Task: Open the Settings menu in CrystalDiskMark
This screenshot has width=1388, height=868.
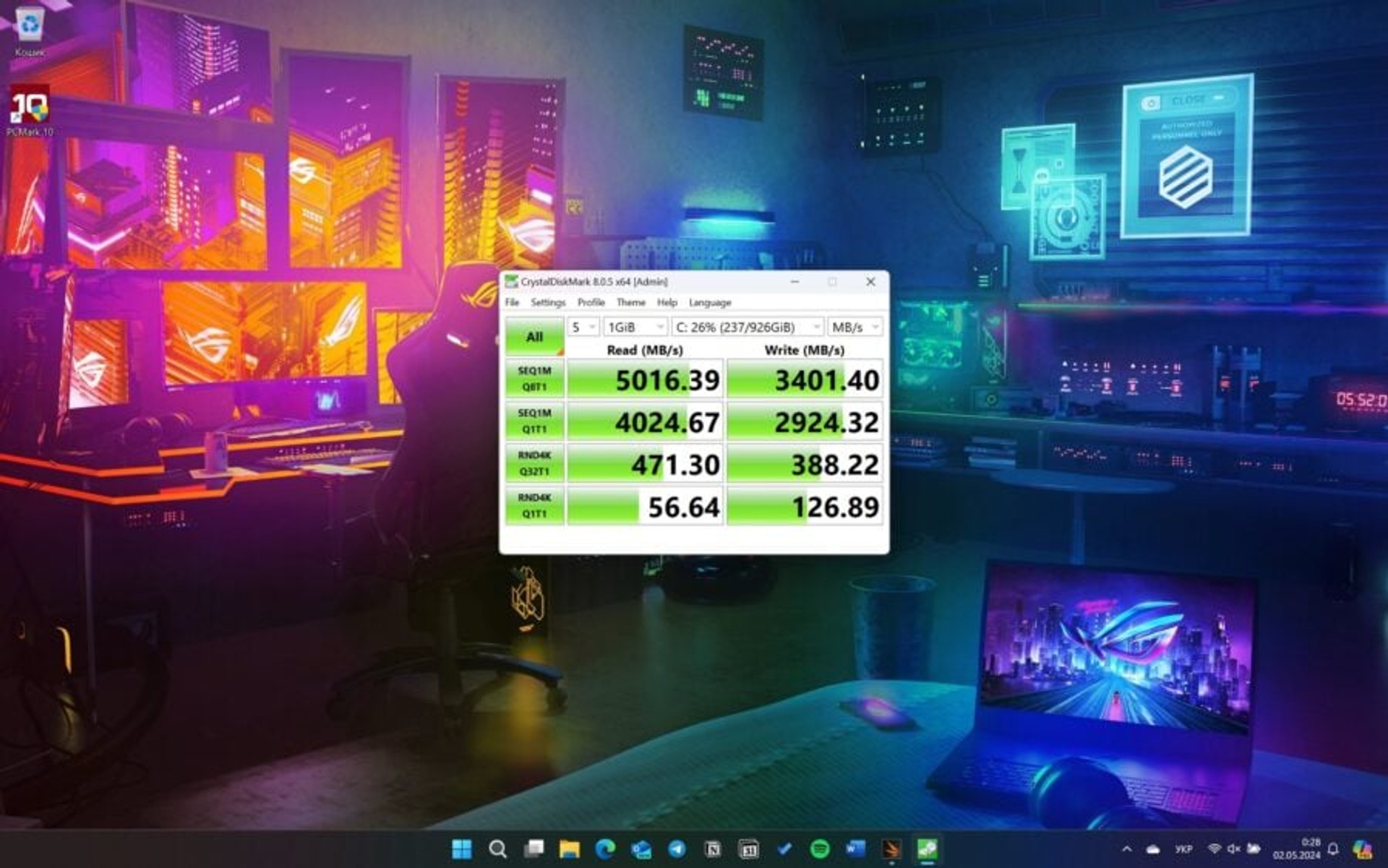Action: coord(548,302)
